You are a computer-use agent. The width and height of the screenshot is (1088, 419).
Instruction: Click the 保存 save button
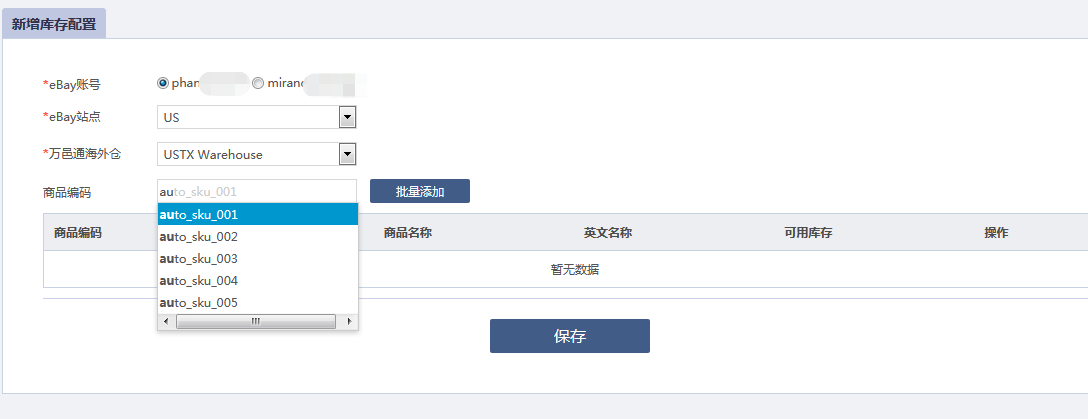[x=570, y=336]
